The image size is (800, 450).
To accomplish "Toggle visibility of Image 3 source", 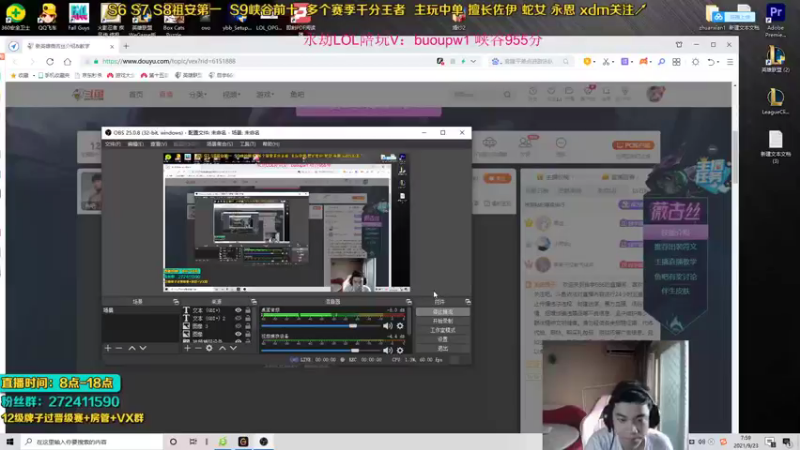I will [x=238, y=326].
